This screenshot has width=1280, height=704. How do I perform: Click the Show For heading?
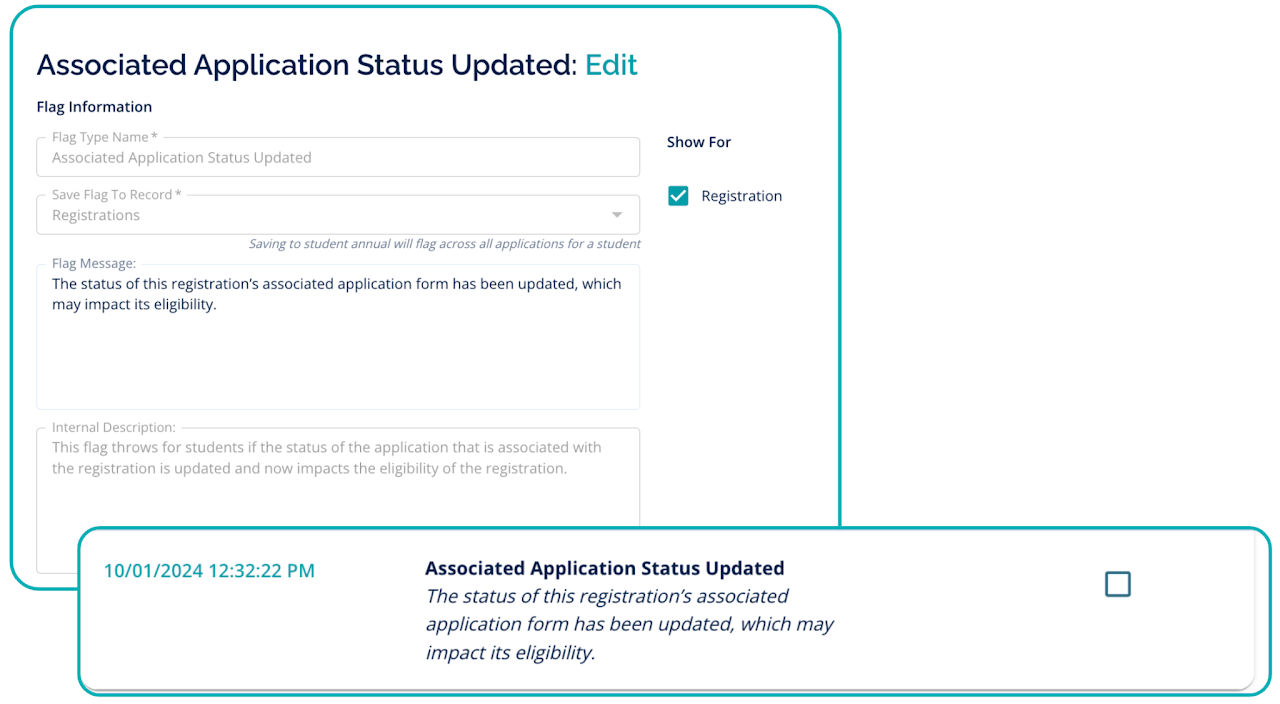tap(698, 142)
